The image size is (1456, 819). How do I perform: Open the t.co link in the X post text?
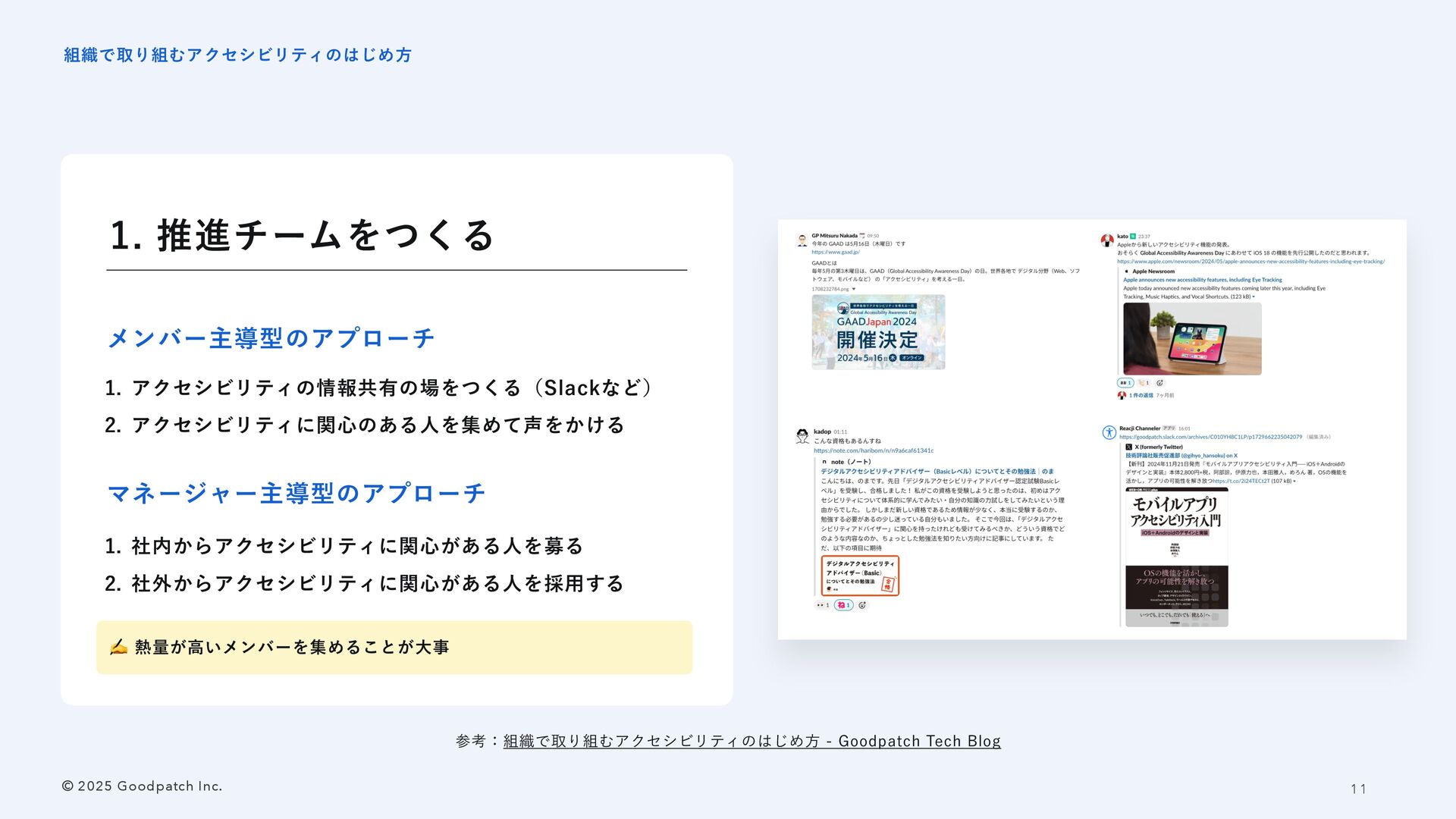click(1241, 481)
